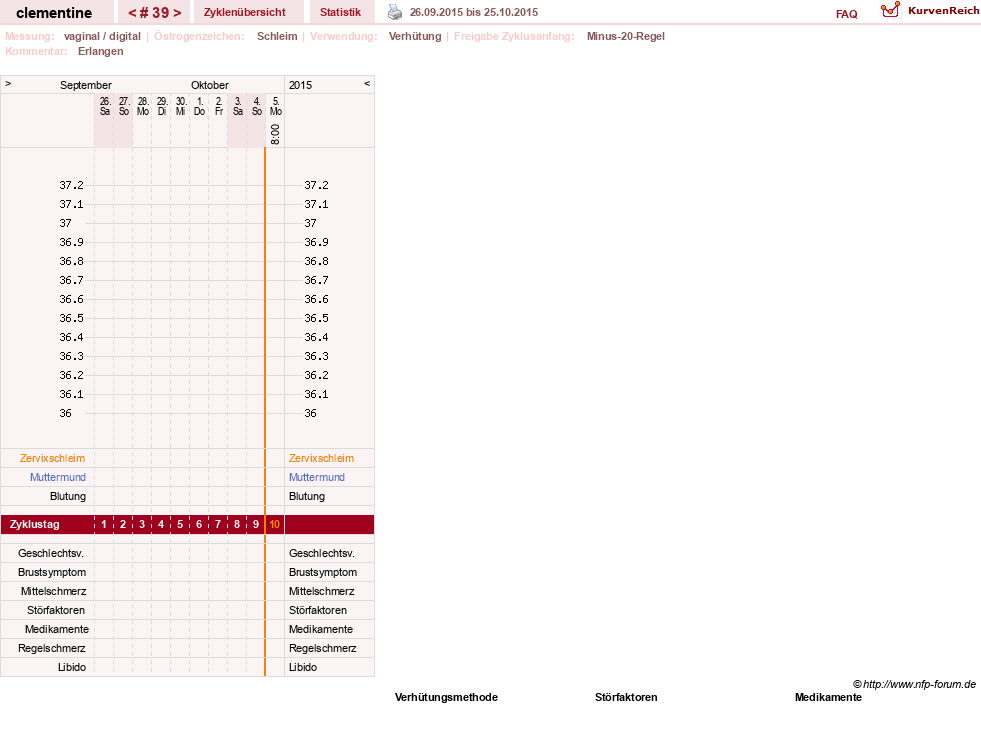Click the bottom Medikamente heading

[828, 697]
